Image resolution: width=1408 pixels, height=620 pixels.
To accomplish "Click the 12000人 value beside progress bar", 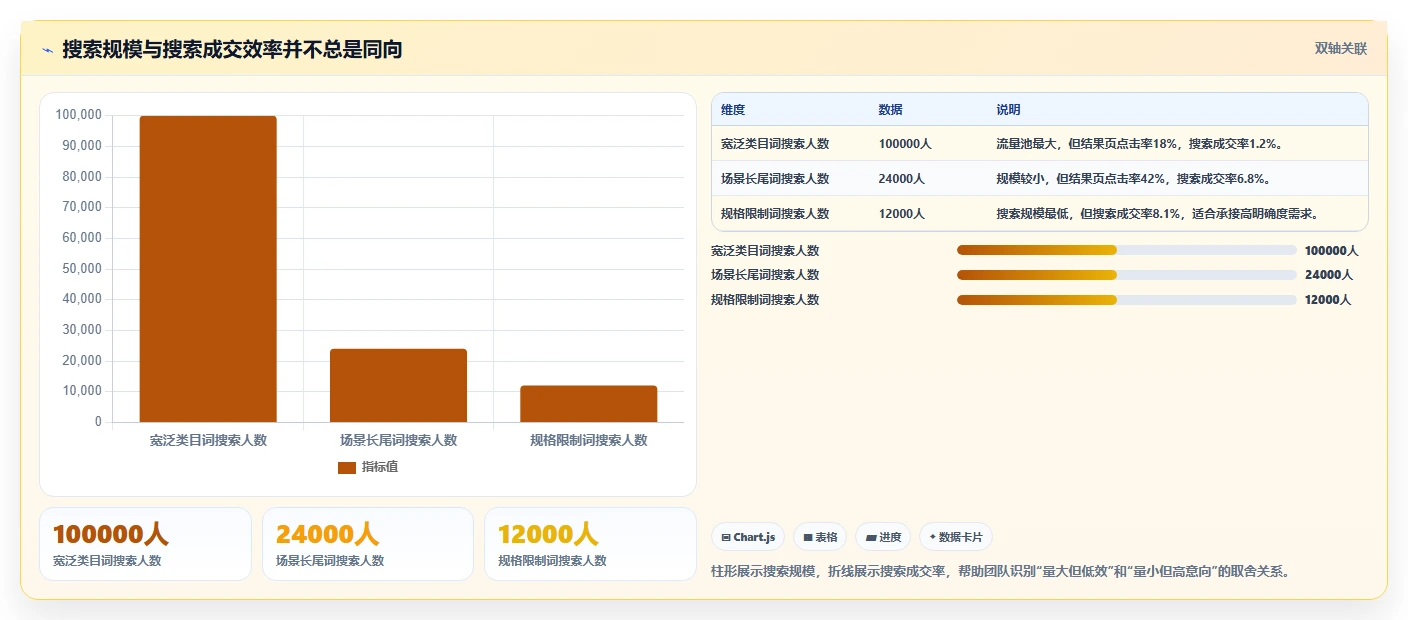I will [1328, 300].
